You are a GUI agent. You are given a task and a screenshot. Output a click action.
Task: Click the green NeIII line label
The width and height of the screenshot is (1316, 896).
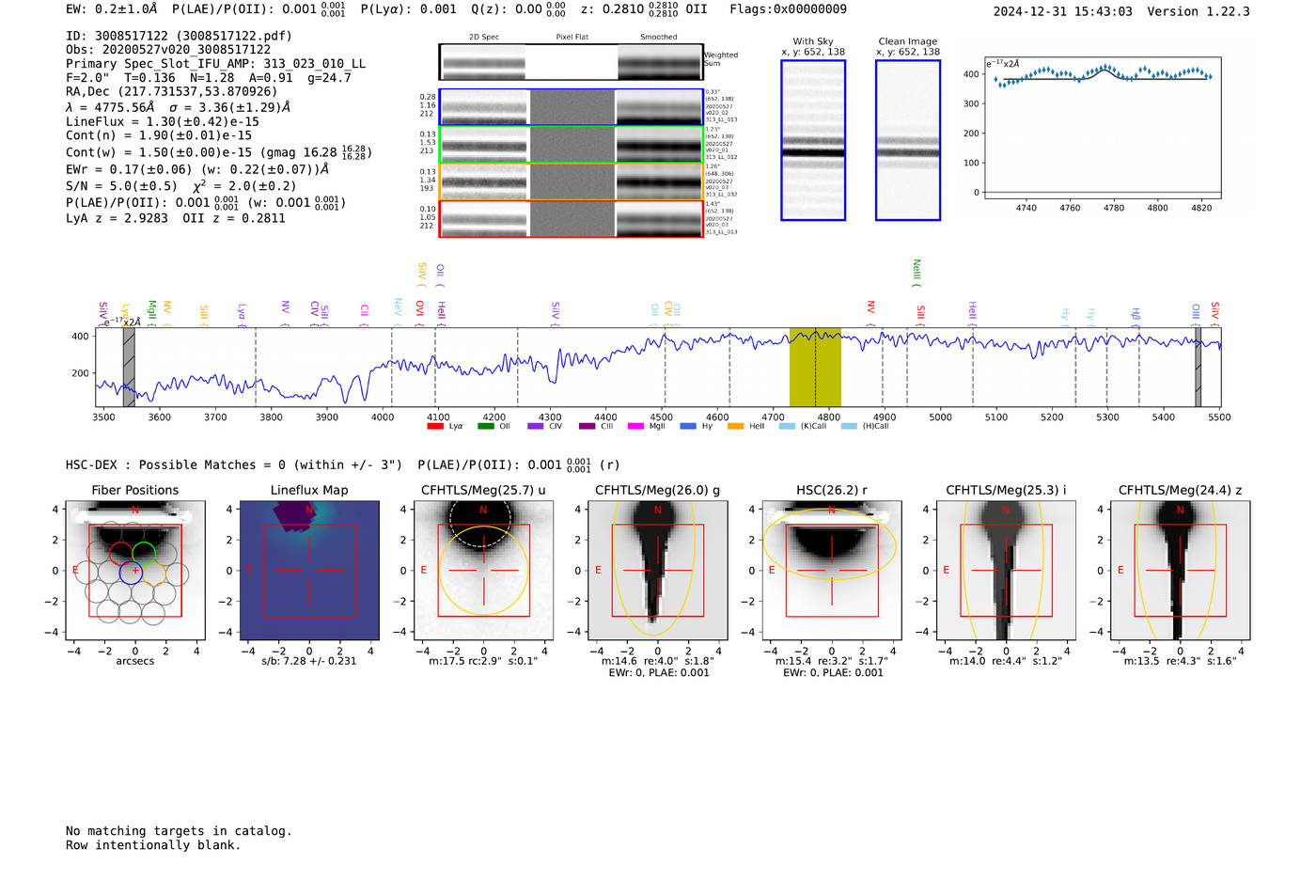click(916, 273)
